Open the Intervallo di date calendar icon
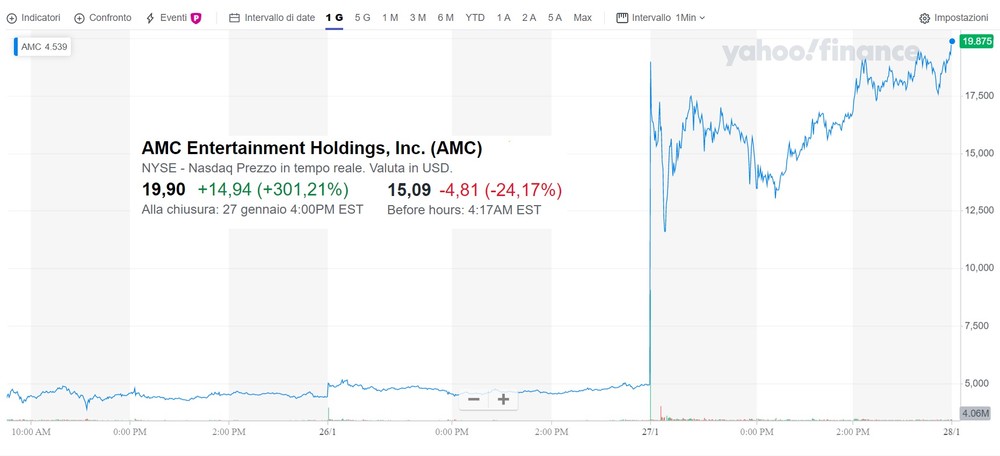The height and width of the screenshot is (456, 1000). pos(234,18)
